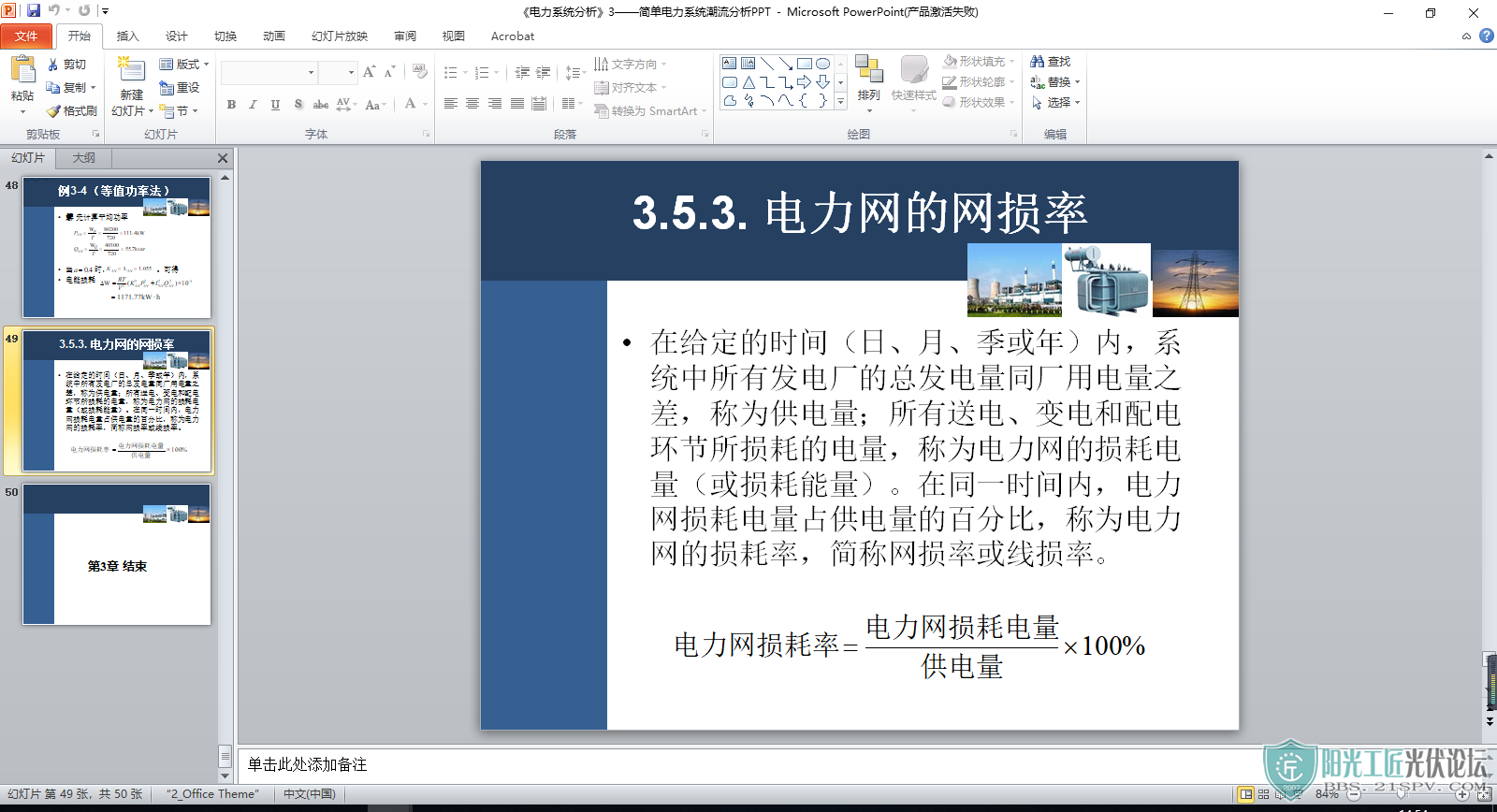Image resolution: width=1497 pixels, height=812 pixels.
Task: Save the presentation from quick access toolbar
Action: coord(34,11)
